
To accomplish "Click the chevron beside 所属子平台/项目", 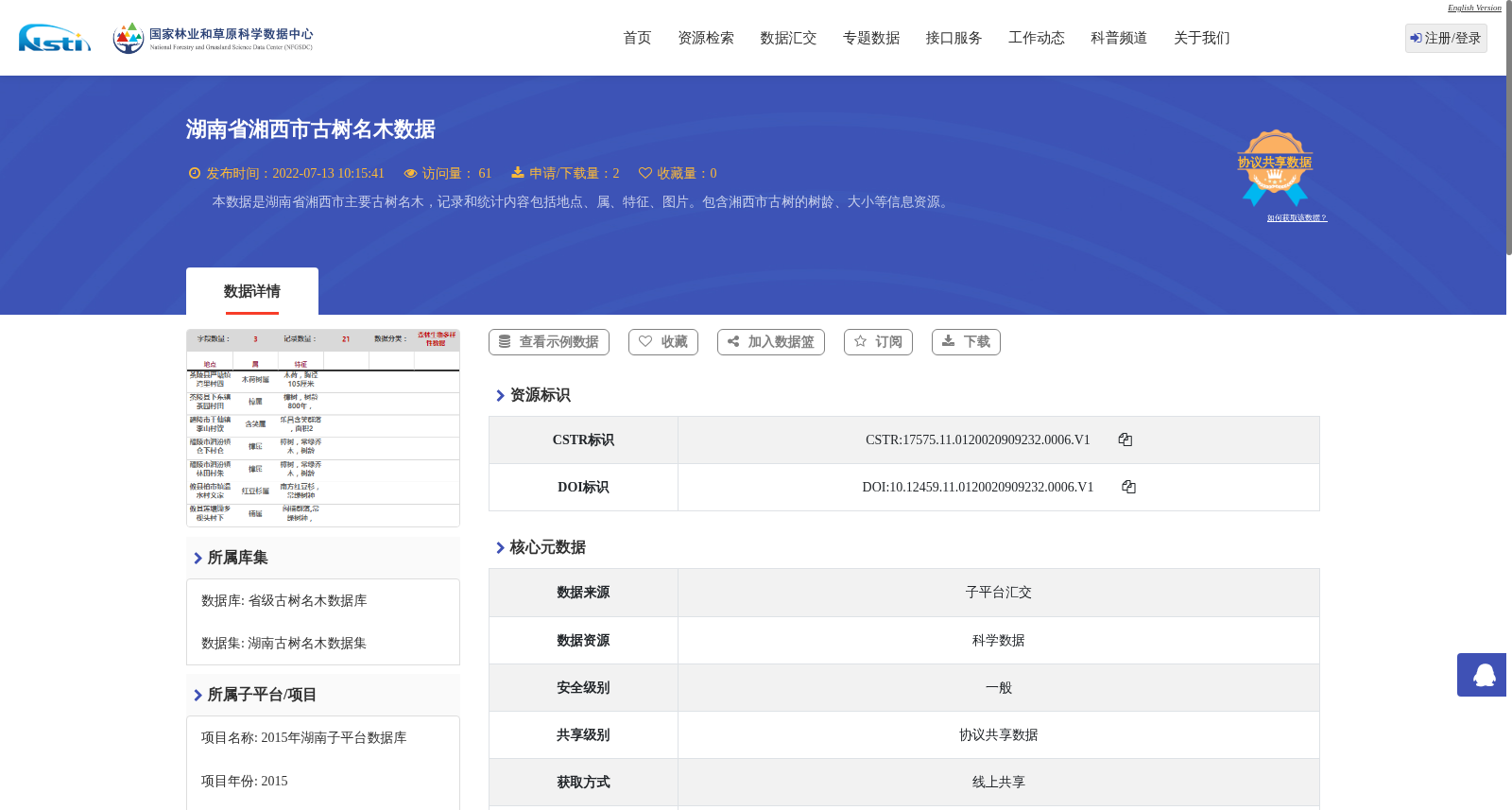I will click(x=198, y=695).
